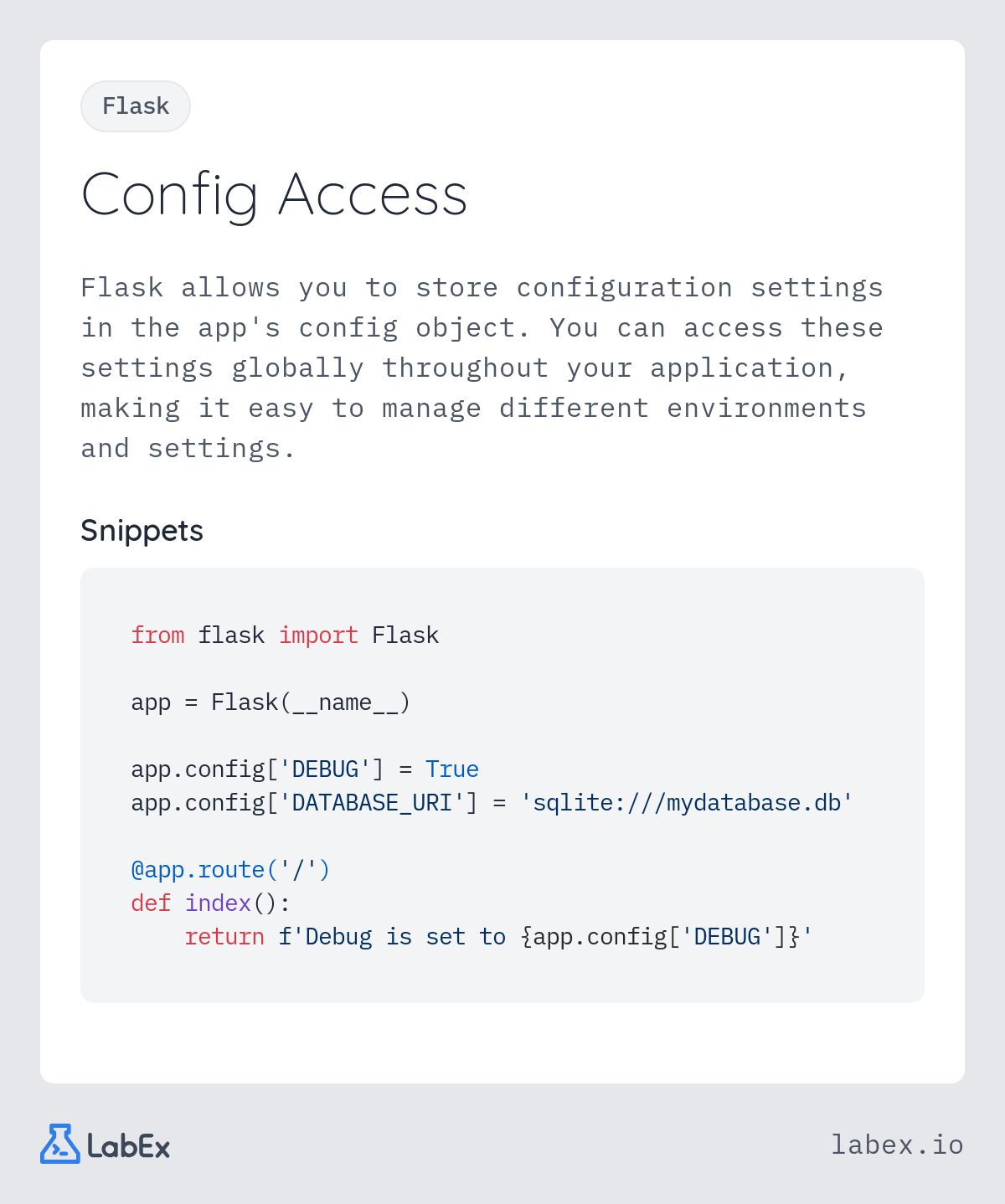
Task: Click the import keyword in the snippet
Action: tap(318, 635)
